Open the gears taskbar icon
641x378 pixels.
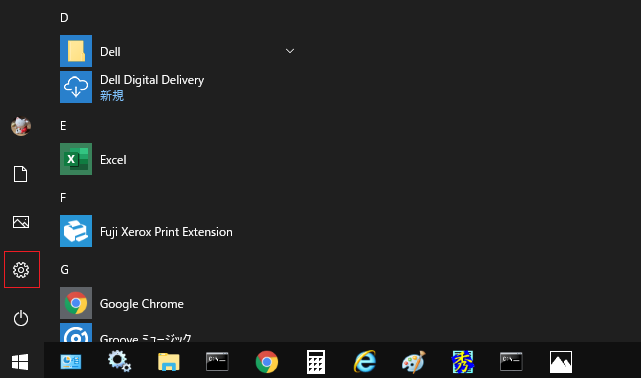click(x=119, y=362)
